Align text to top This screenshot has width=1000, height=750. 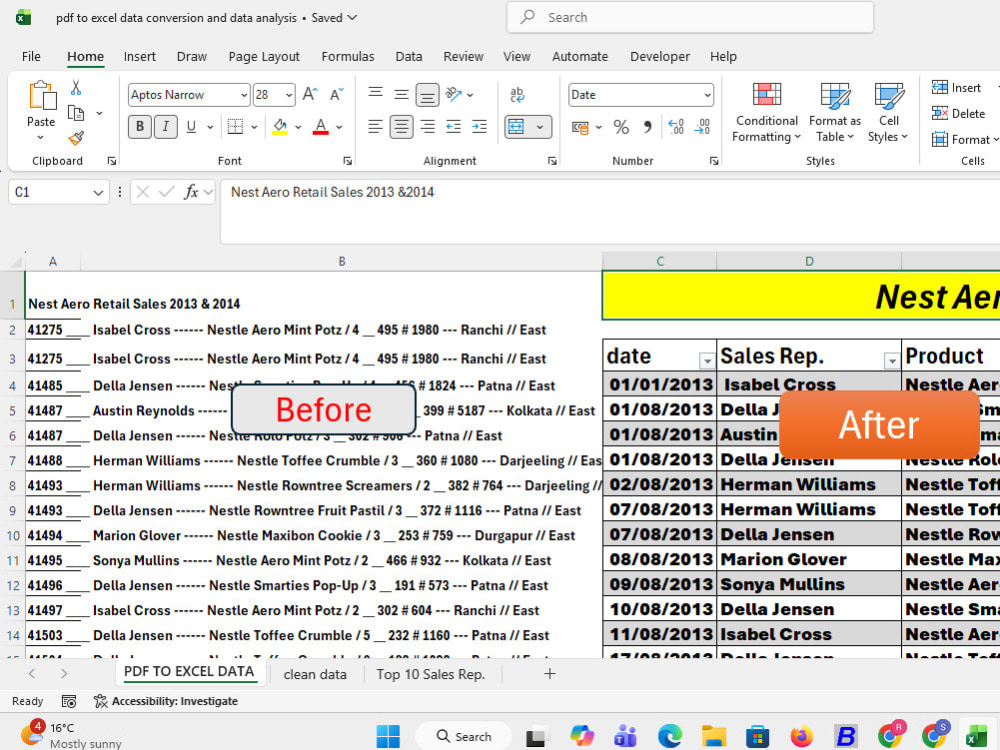tap(376, 94)
